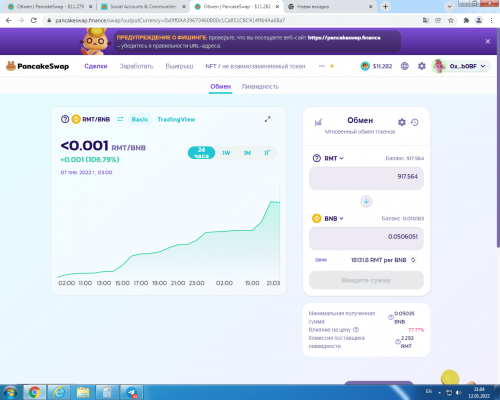The image size is (500, 400).
Task: Switch to Ликвидность tab
Action: pyautogui.click(x=260, y=86)
